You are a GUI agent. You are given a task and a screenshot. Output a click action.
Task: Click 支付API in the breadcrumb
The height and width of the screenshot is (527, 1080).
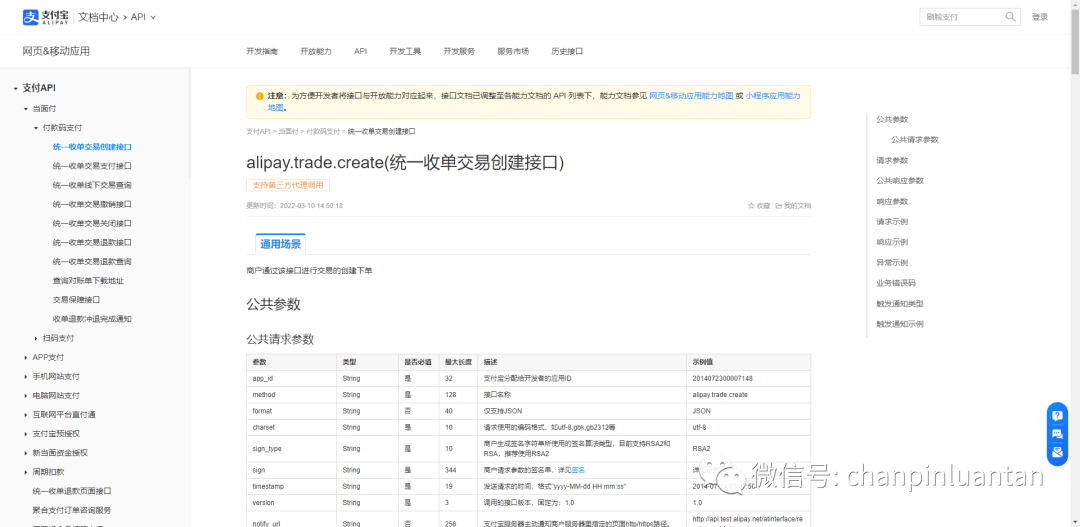click(x=258, y=131)
